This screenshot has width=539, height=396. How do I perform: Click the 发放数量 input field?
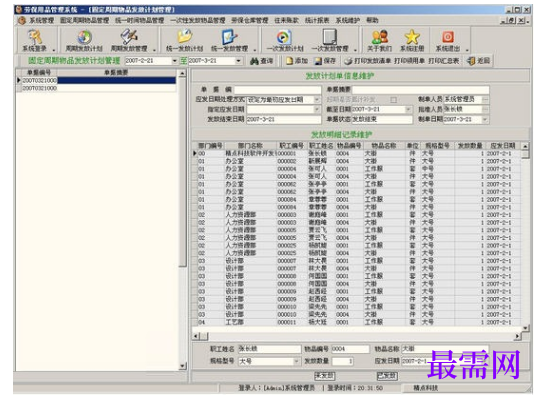(x=342, y=361)
